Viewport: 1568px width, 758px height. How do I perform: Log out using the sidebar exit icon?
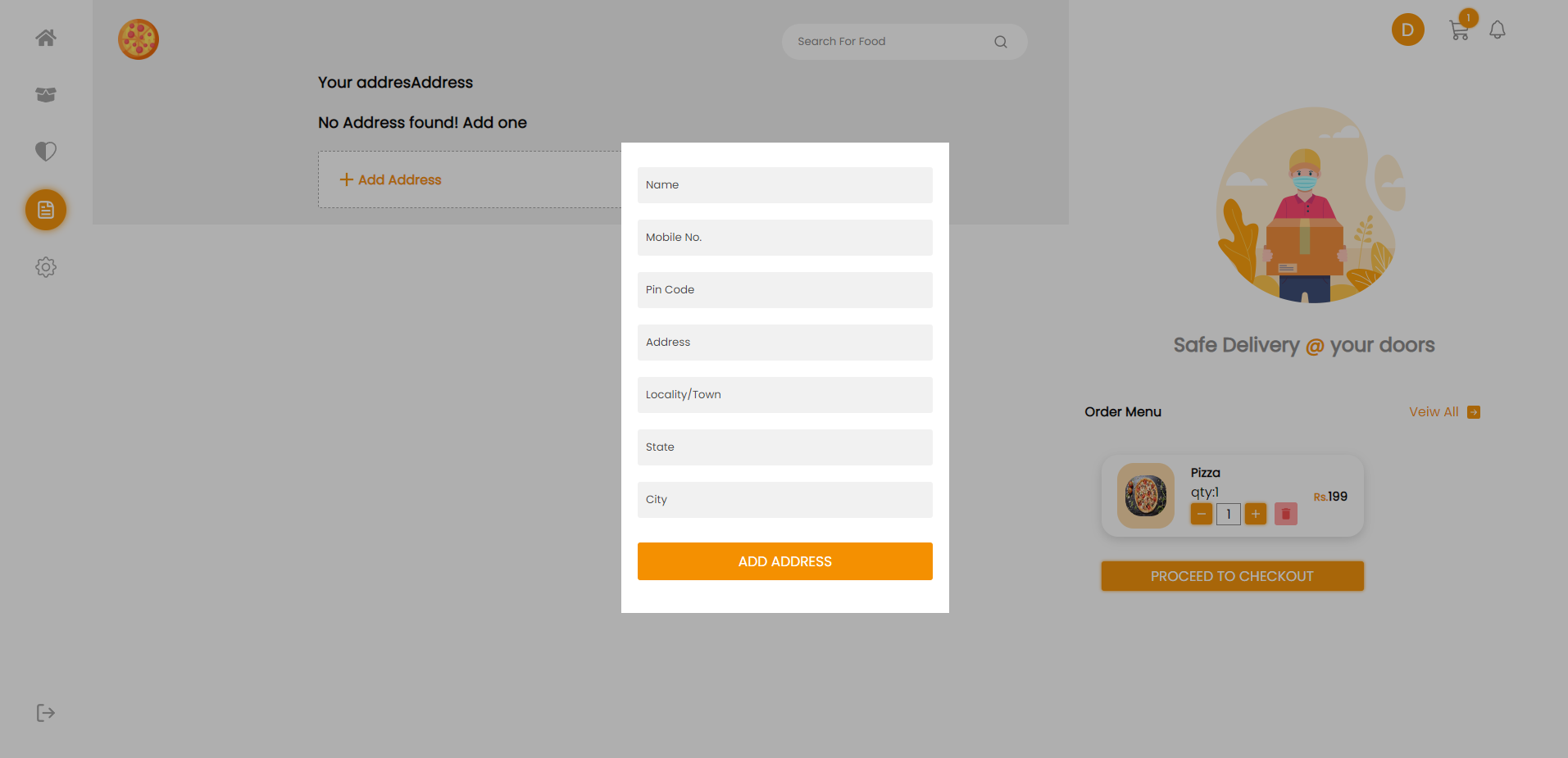tap(46, 712)
